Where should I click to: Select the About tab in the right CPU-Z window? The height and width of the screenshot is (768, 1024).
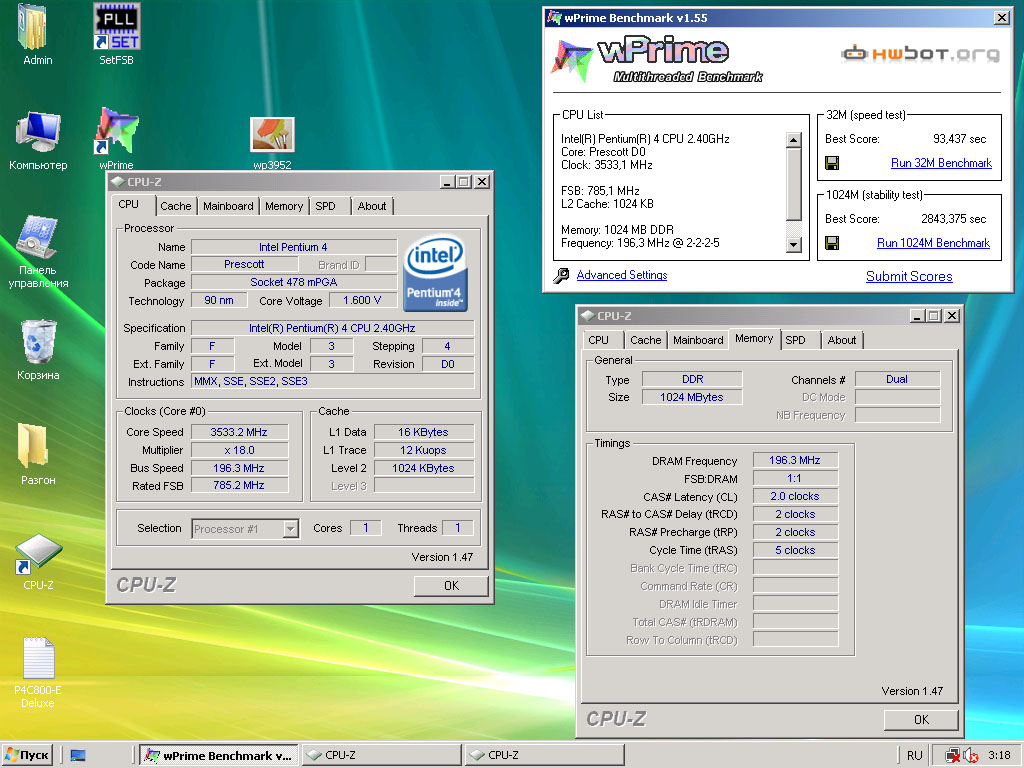(842, 340)
